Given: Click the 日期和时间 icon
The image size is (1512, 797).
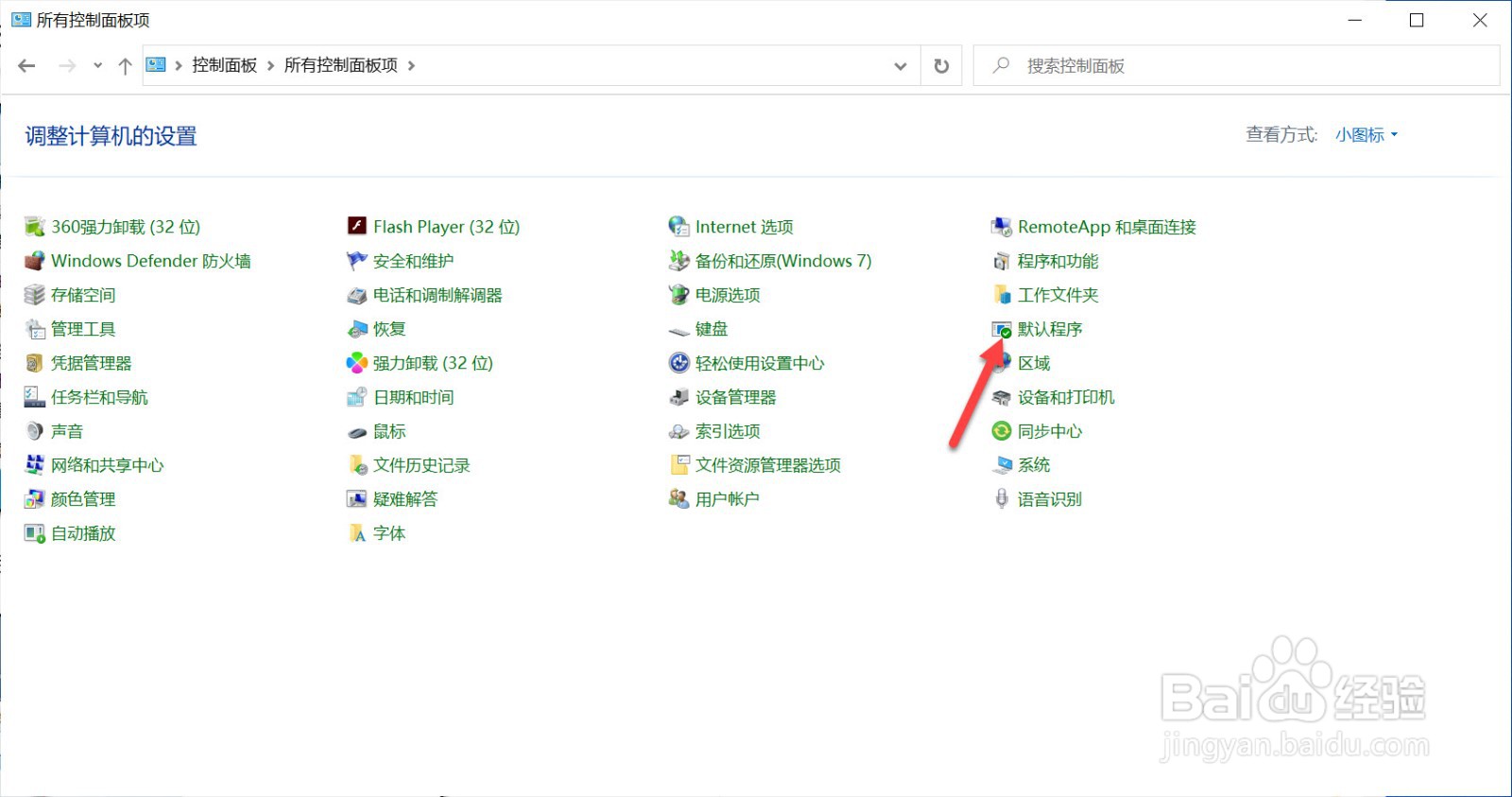Looking at the screenshot, I should coord(357,397).
